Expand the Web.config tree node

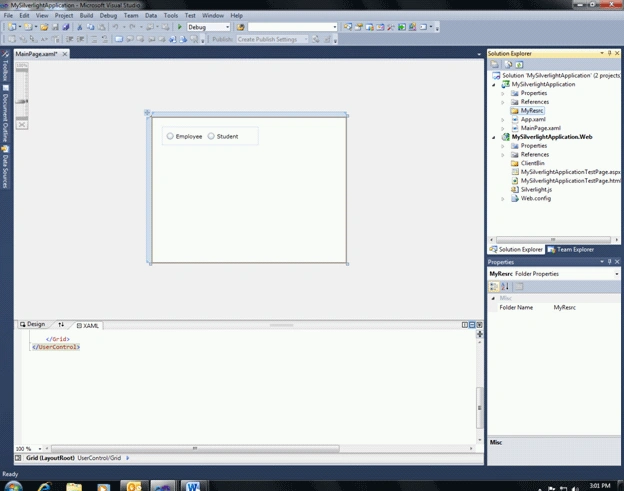click(503, 199)
